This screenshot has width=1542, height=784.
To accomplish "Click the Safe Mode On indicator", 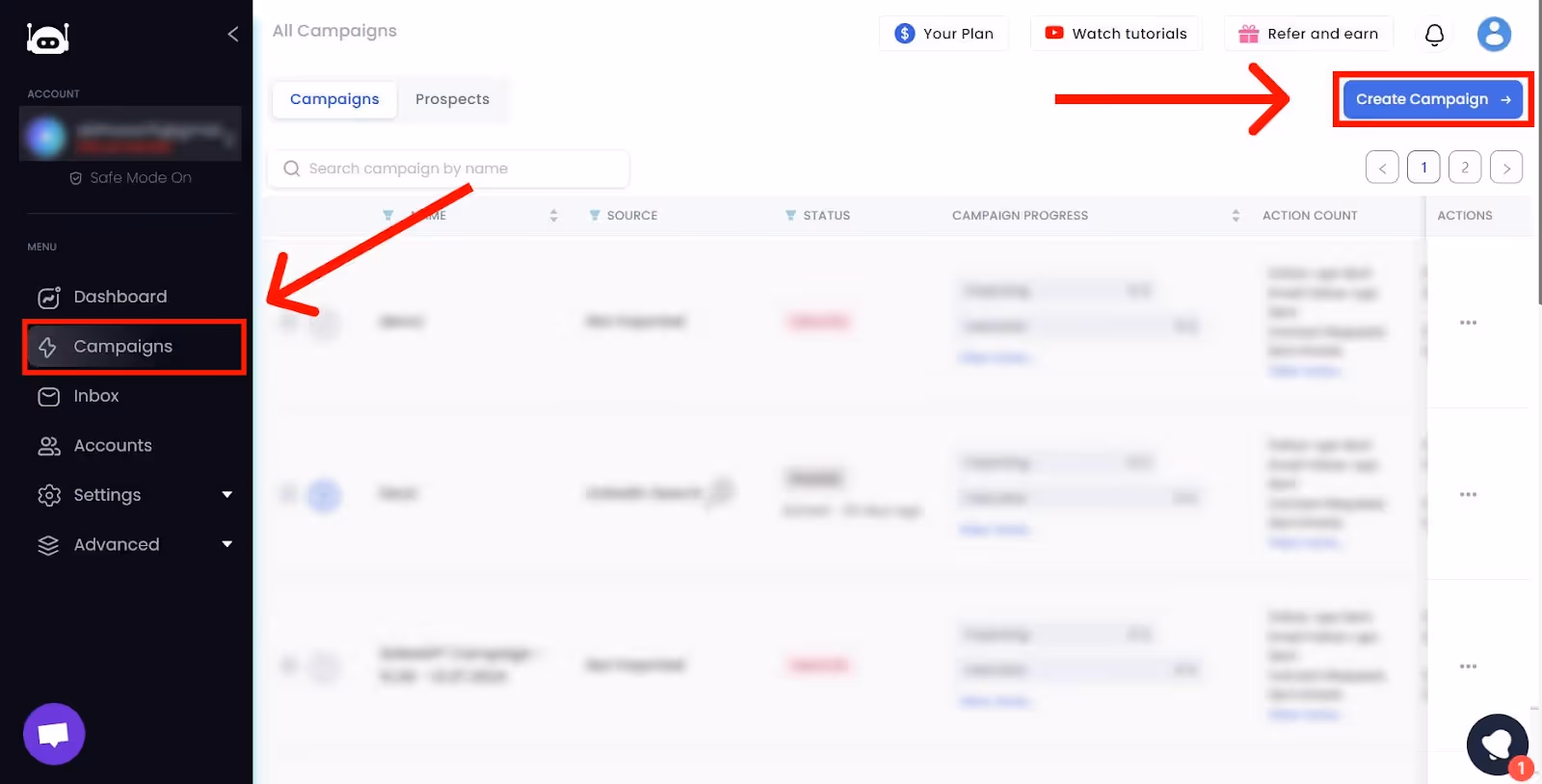I will pos(130,178).
